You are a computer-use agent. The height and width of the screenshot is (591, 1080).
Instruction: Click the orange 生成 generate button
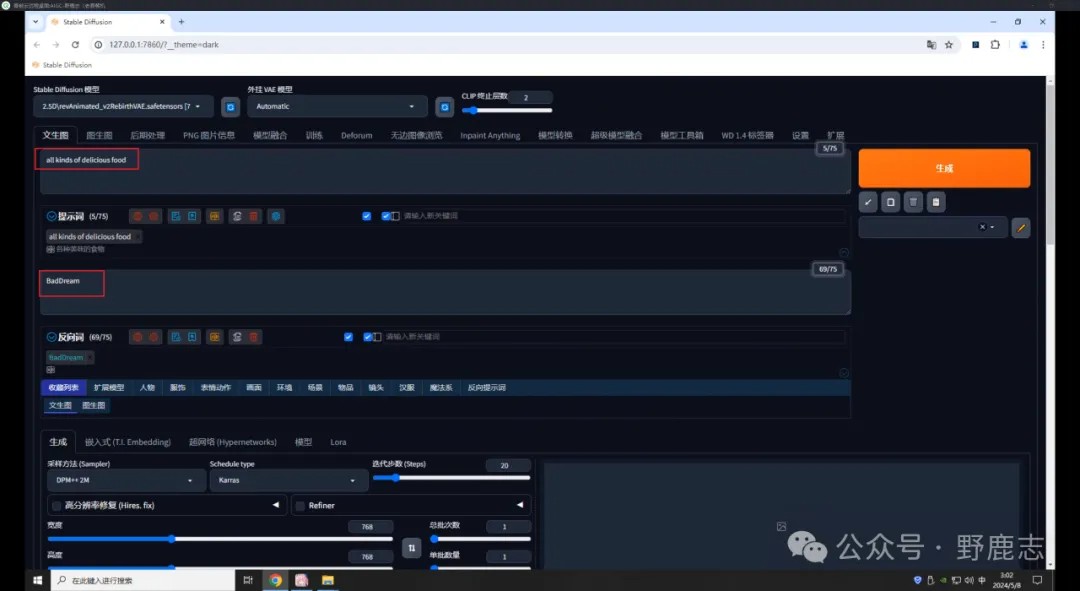point(944,168)
